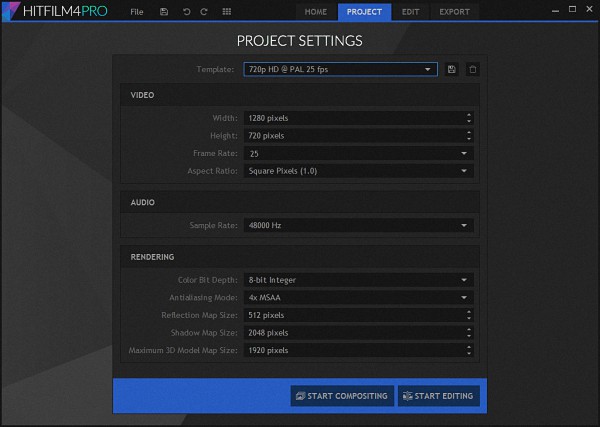Open the Template dropdown
This screenshot has height=427, width=600.
341,69
